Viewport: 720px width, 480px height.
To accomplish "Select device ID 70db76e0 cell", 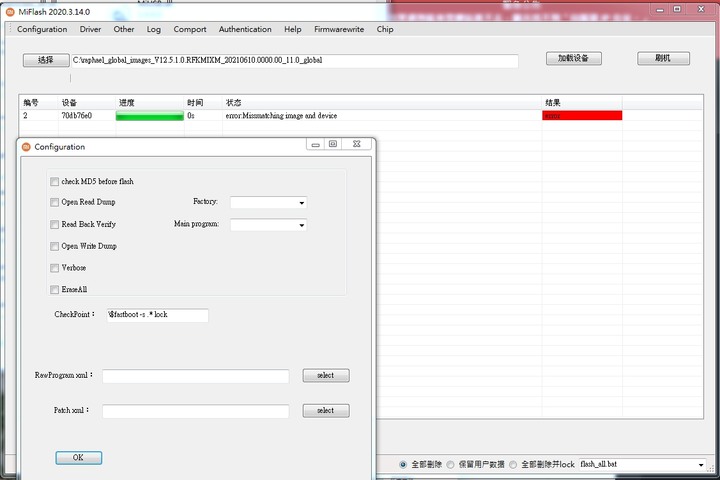I will click(77, 116).
